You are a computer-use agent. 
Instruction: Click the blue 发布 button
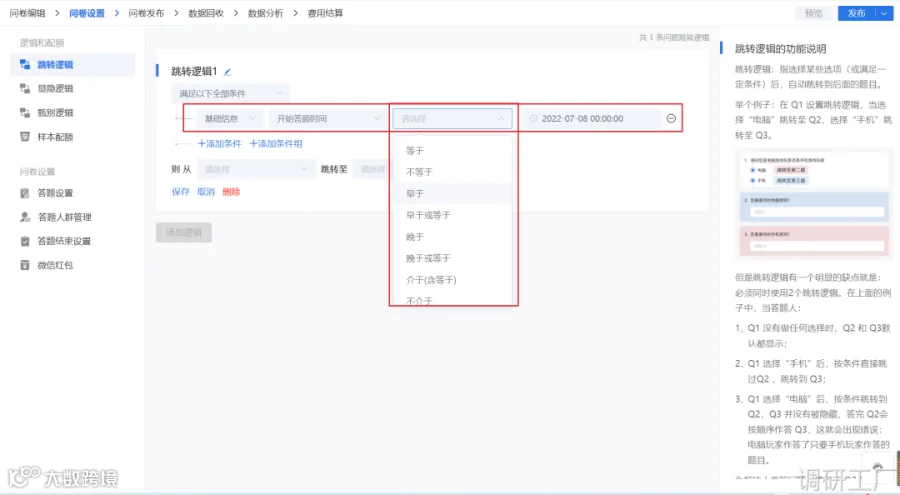click(856, 13)
